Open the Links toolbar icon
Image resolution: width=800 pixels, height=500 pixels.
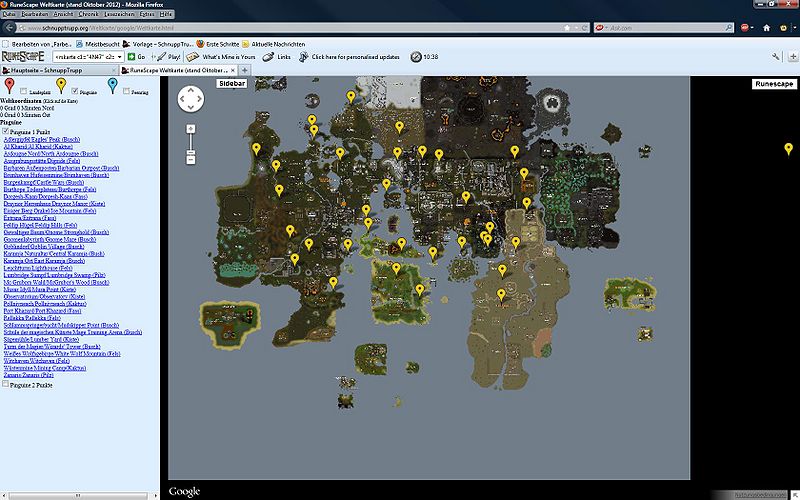278,57
